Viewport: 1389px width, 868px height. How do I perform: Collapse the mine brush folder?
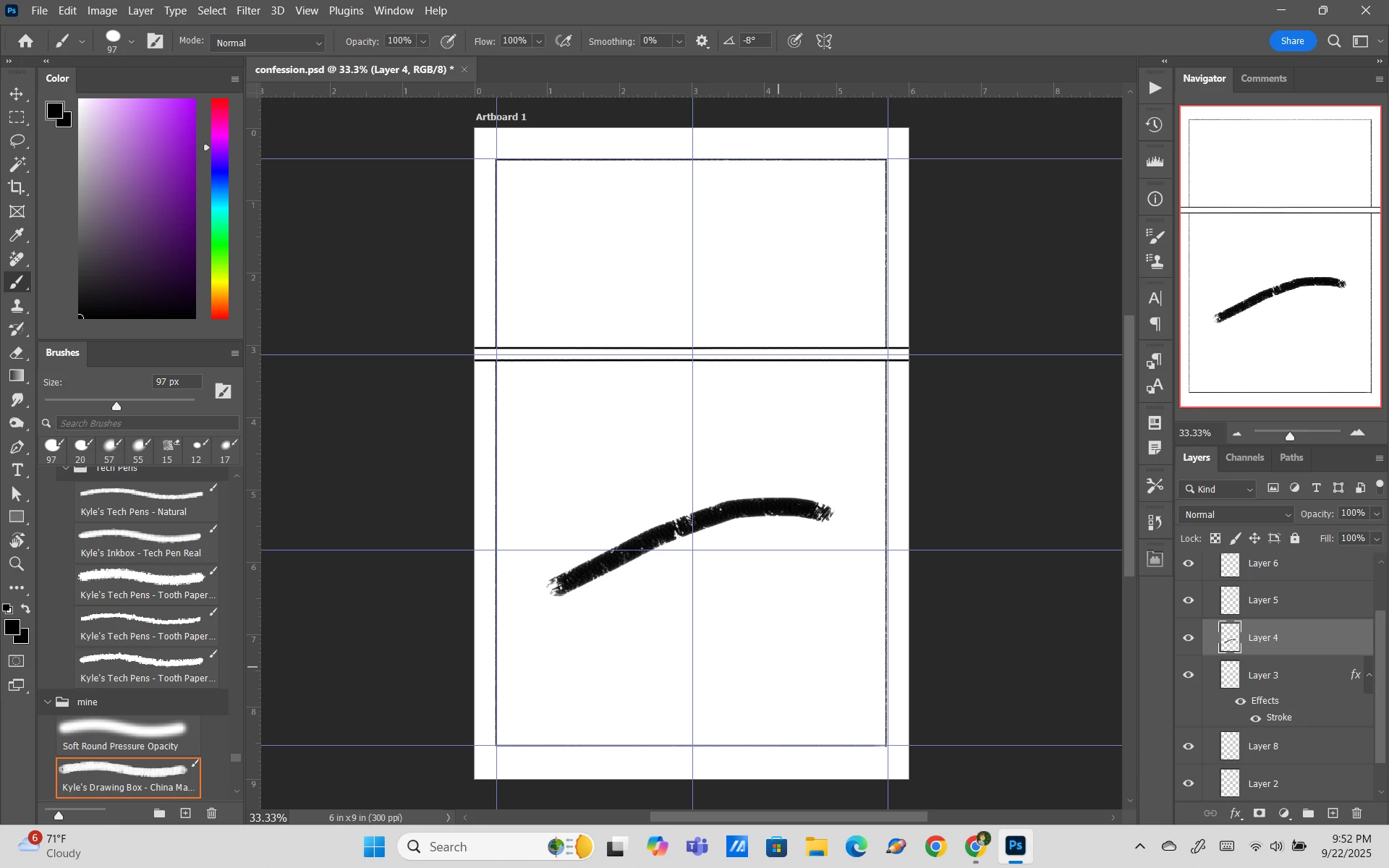(x=48, y=702)
